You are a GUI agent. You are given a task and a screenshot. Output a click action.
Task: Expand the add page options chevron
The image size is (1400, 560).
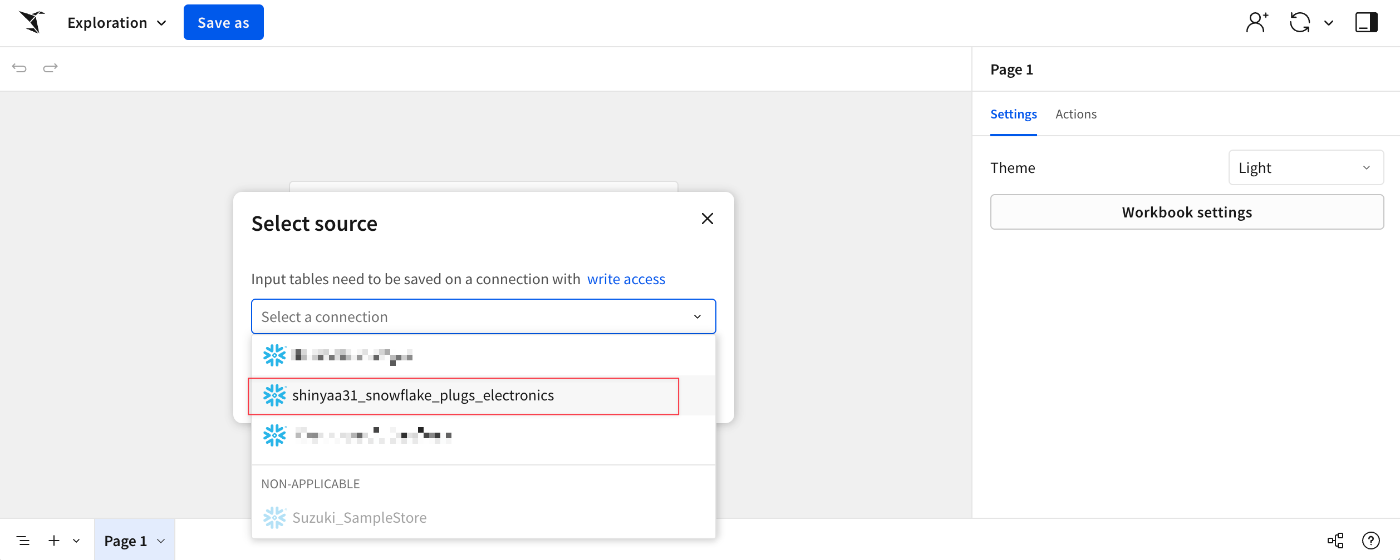[x=76, y=541]
